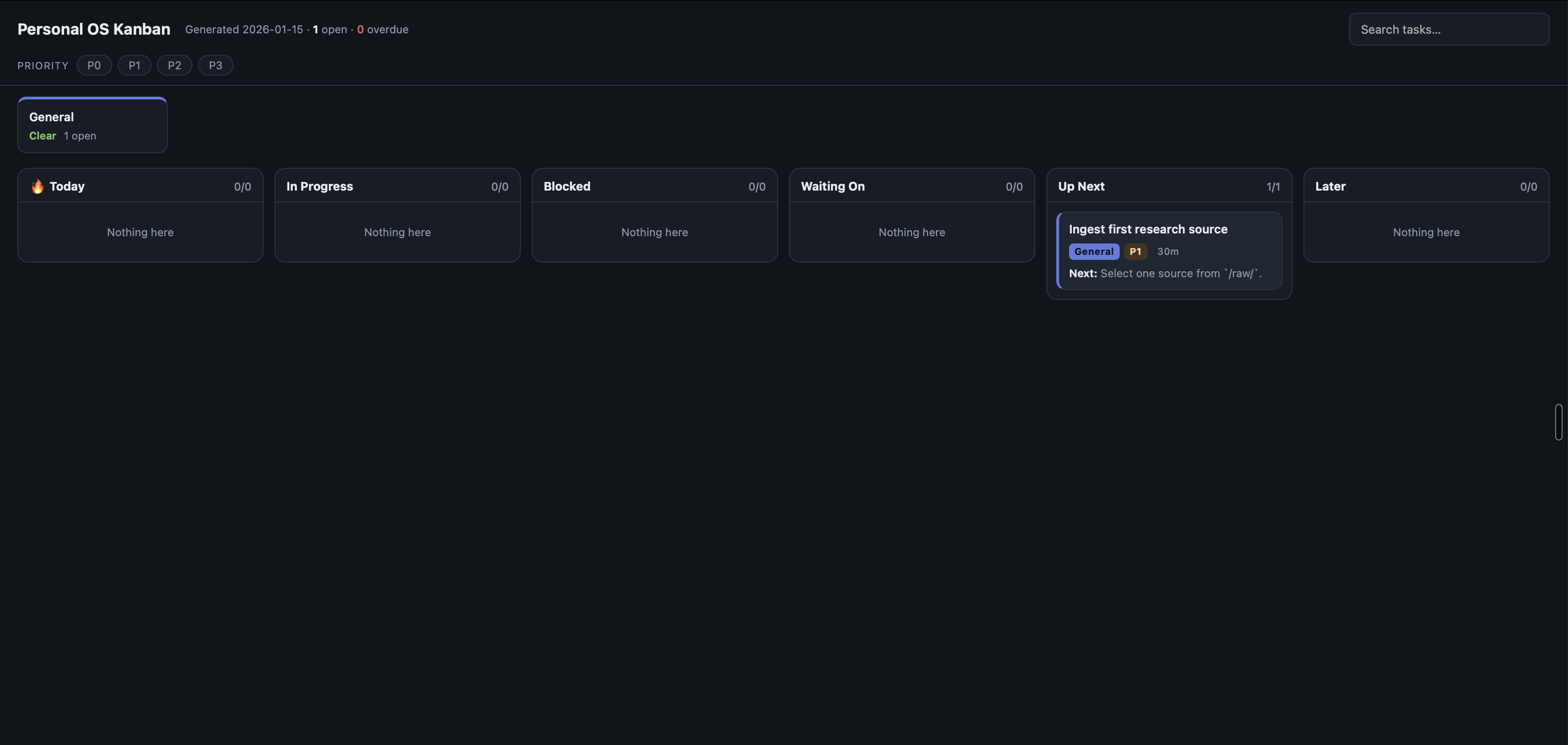Toggle the P1 priority filter chip
1568x745 pixels.
point(135,65)
